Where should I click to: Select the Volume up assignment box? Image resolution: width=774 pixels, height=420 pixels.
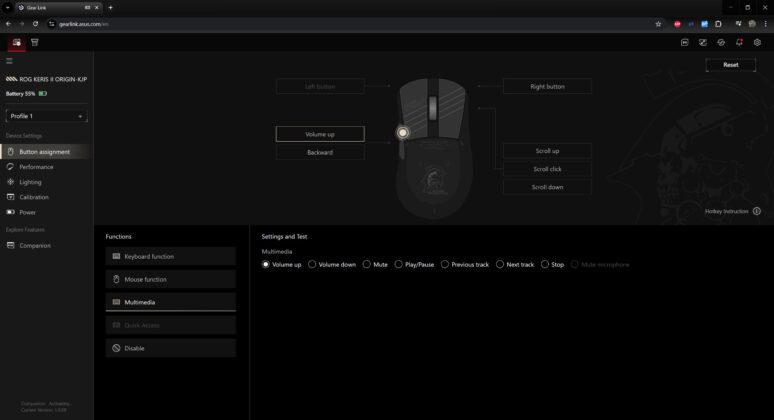coord(320,134)
